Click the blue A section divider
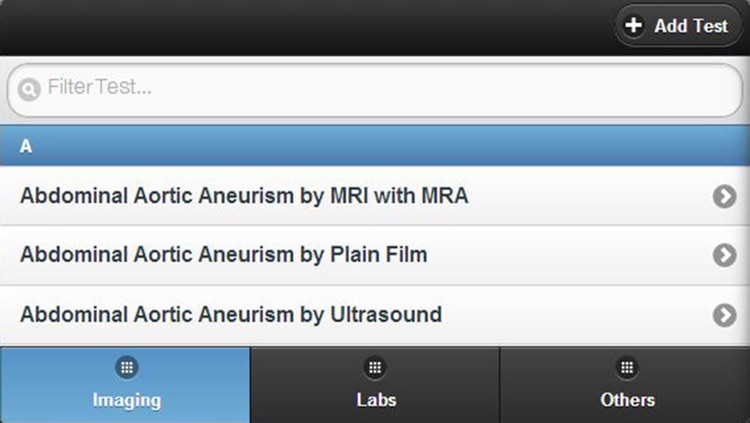This screenshot has height=423, width=750. 375,145
